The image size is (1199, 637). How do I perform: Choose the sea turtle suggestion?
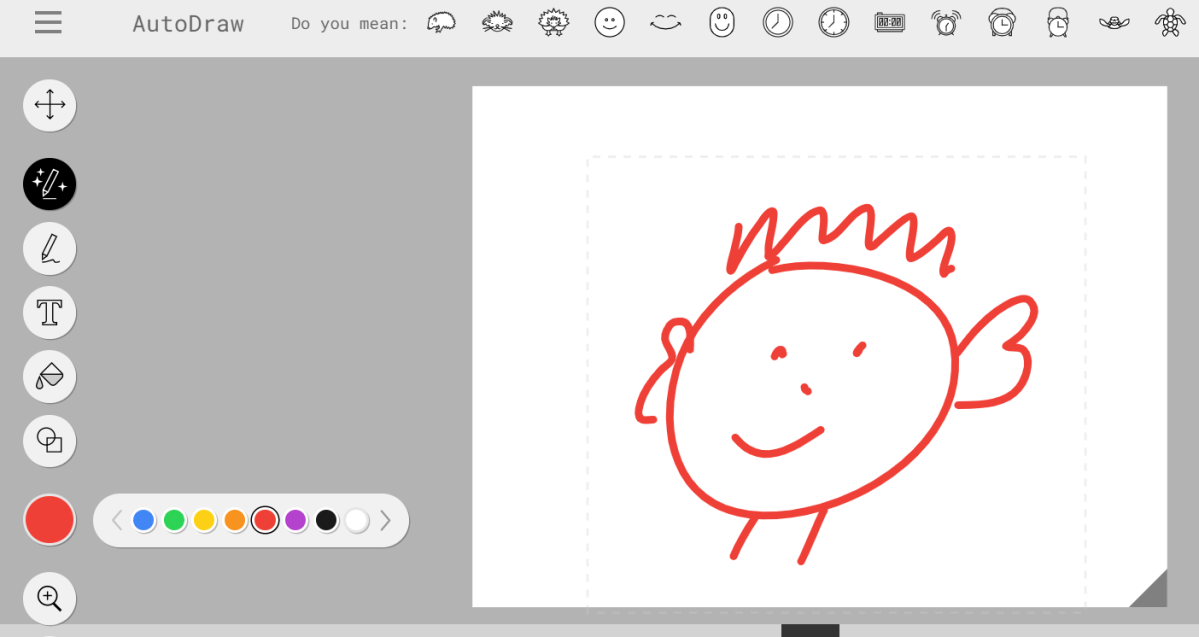pyautogui.click(x=1170, y=21)
